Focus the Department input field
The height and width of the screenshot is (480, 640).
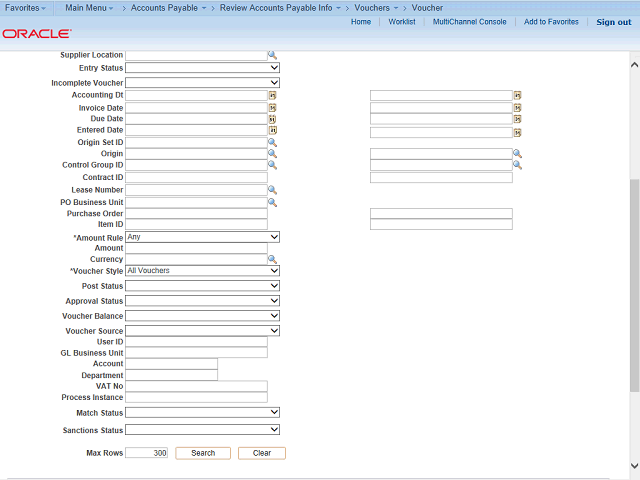click(x=171, y=375)
